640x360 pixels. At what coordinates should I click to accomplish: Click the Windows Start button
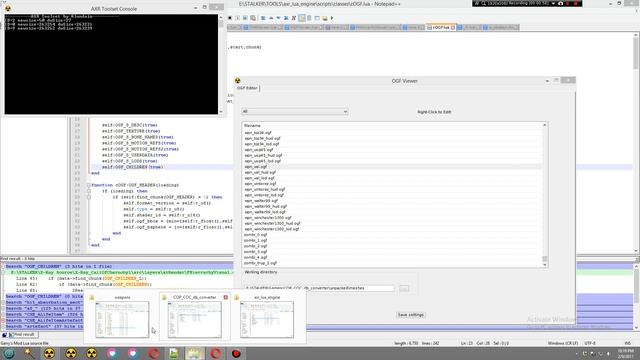click(9, 353)
